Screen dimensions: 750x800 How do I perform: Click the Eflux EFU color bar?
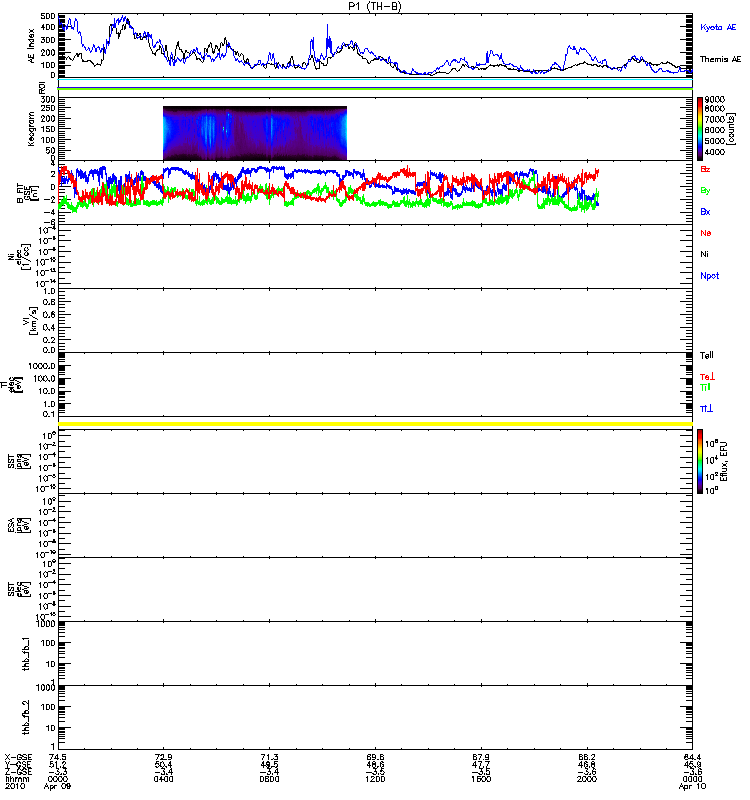tap(700, 461)
